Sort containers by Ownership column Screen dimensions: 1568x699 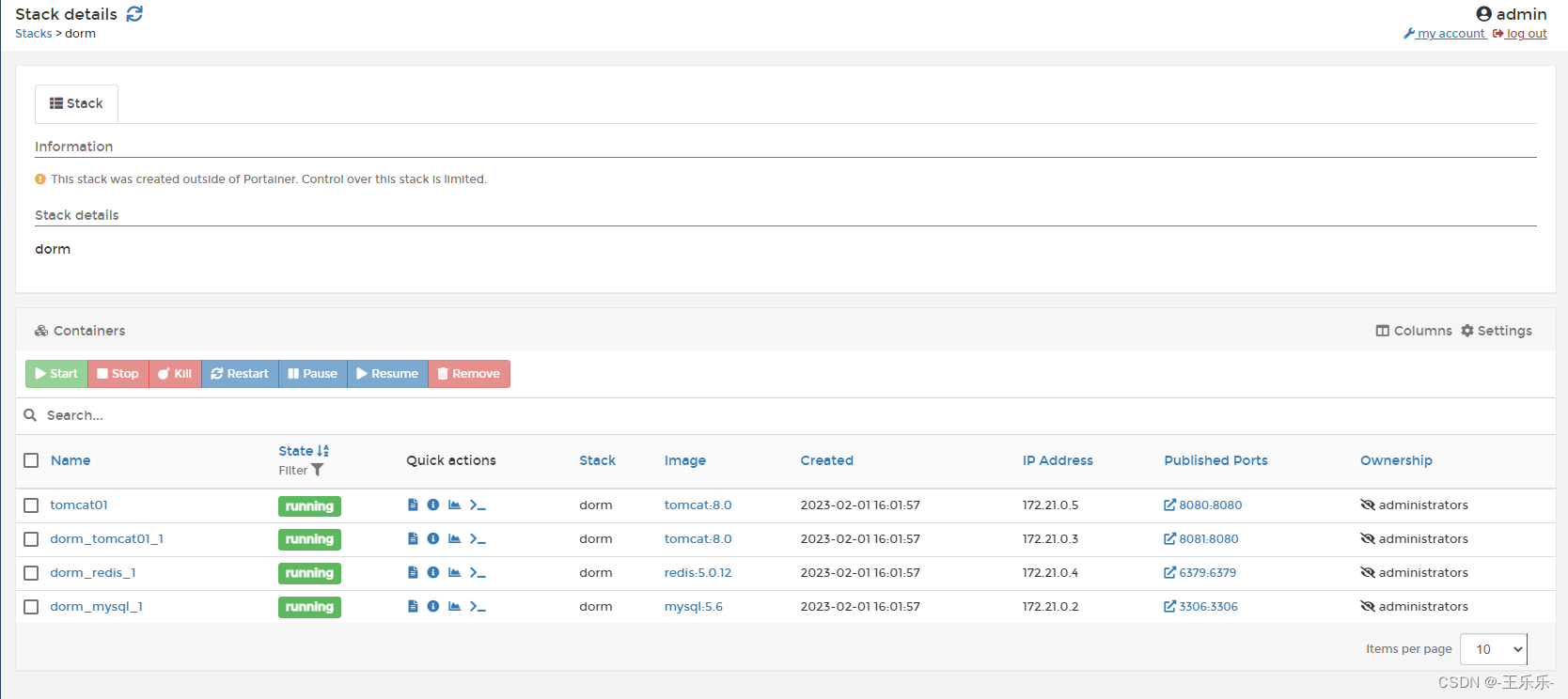pyautogui.click(x=1396, y=460)
